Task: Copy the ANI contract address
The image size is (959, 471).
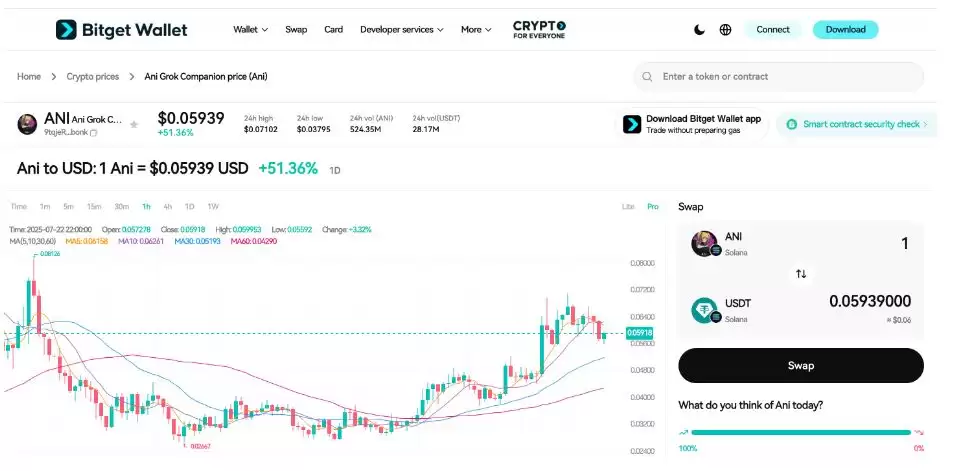Action: pos(94,133)
